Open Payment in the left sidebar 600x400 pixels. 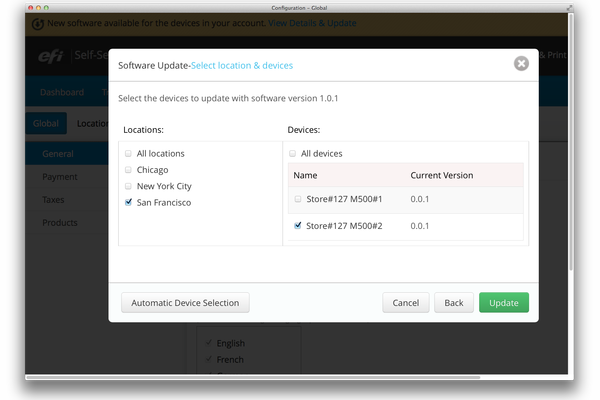60,176
